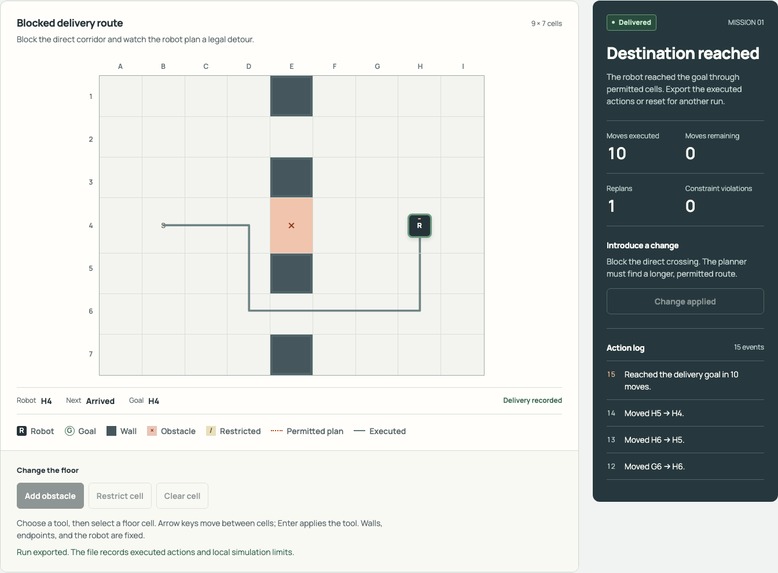Screen dimensions: 778x573
Task: Click the 'Change the floor' heading
Action: (x=48, y=470)
